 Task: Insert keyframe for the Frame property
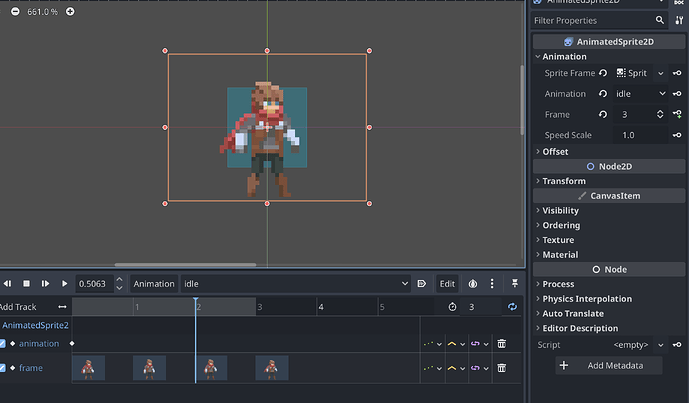(677, 114)
